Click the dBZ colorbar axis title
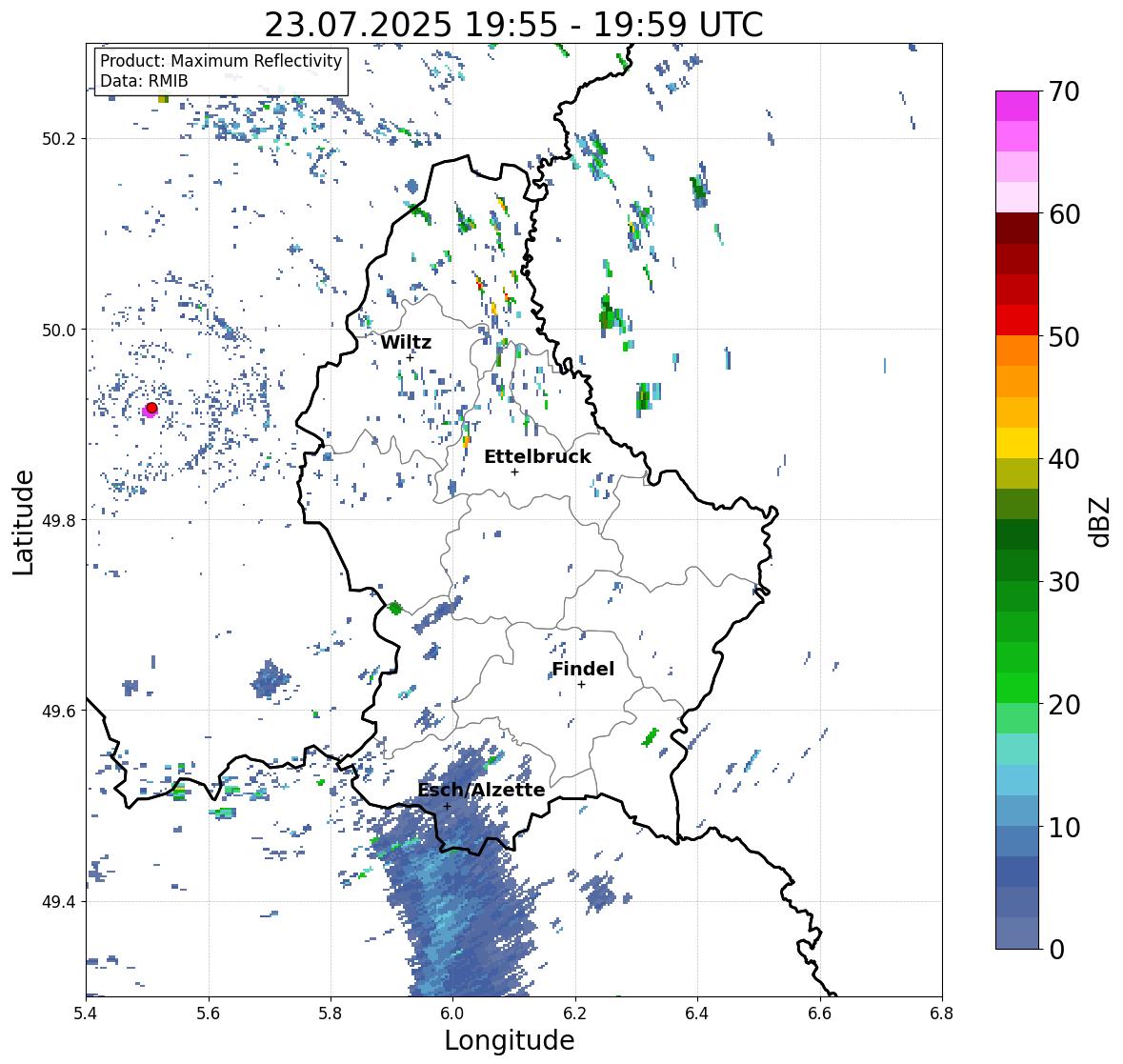The image size is (1123, 1064). click(1101, 521)
